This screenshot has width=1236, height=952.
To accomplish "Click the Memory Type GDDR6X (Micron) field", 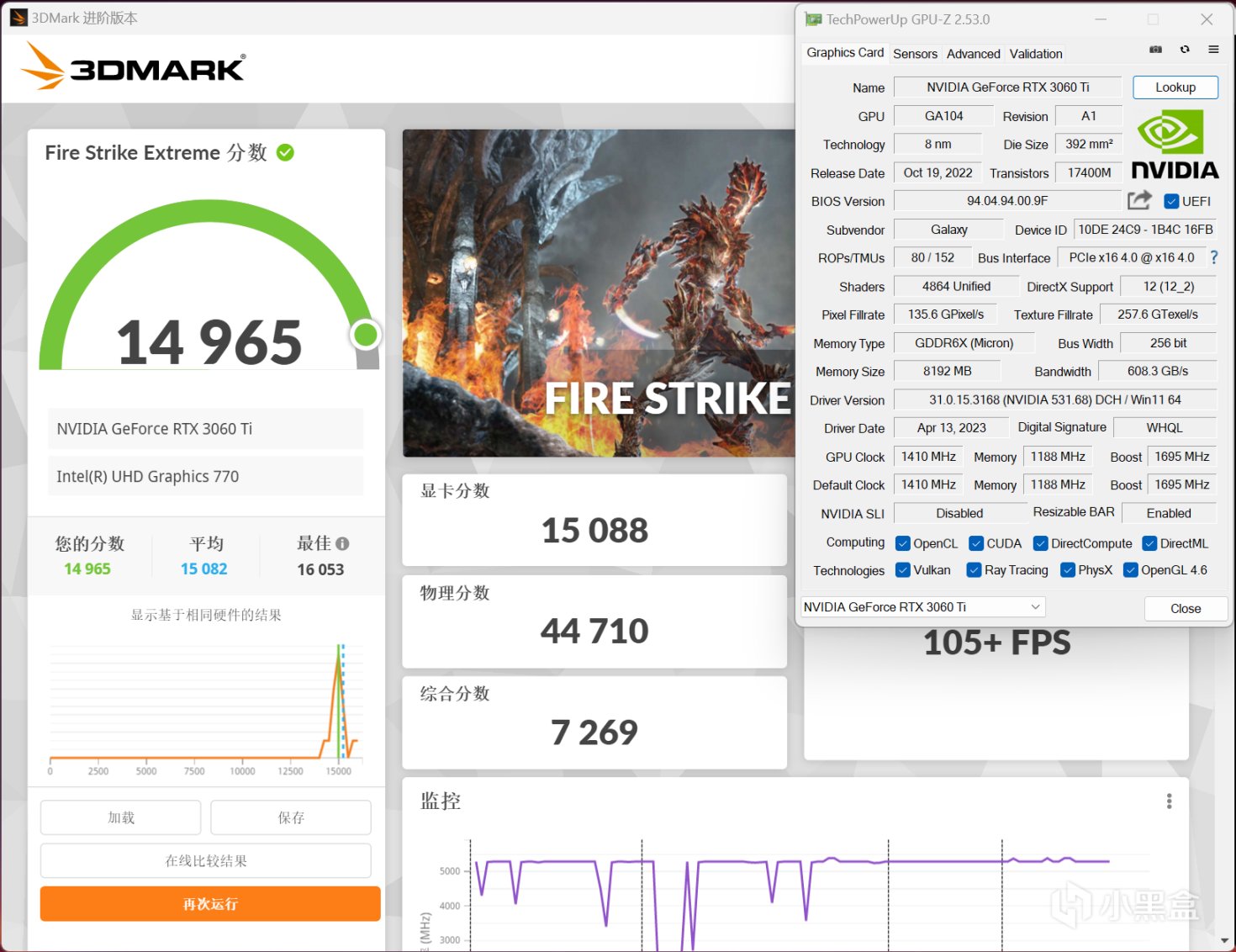I will 964,343.
